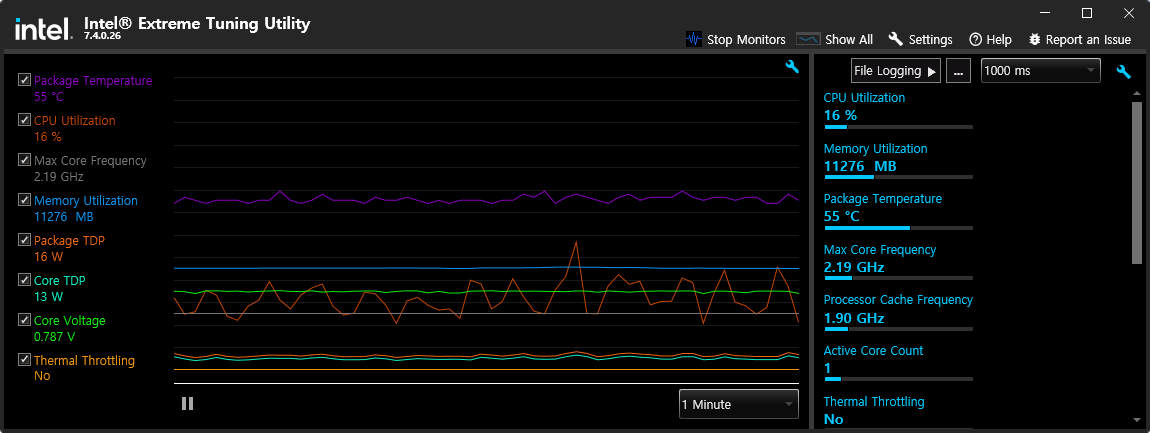Click the Help question mark icon
Screen dimensions: 1150x433
point(975,40)
